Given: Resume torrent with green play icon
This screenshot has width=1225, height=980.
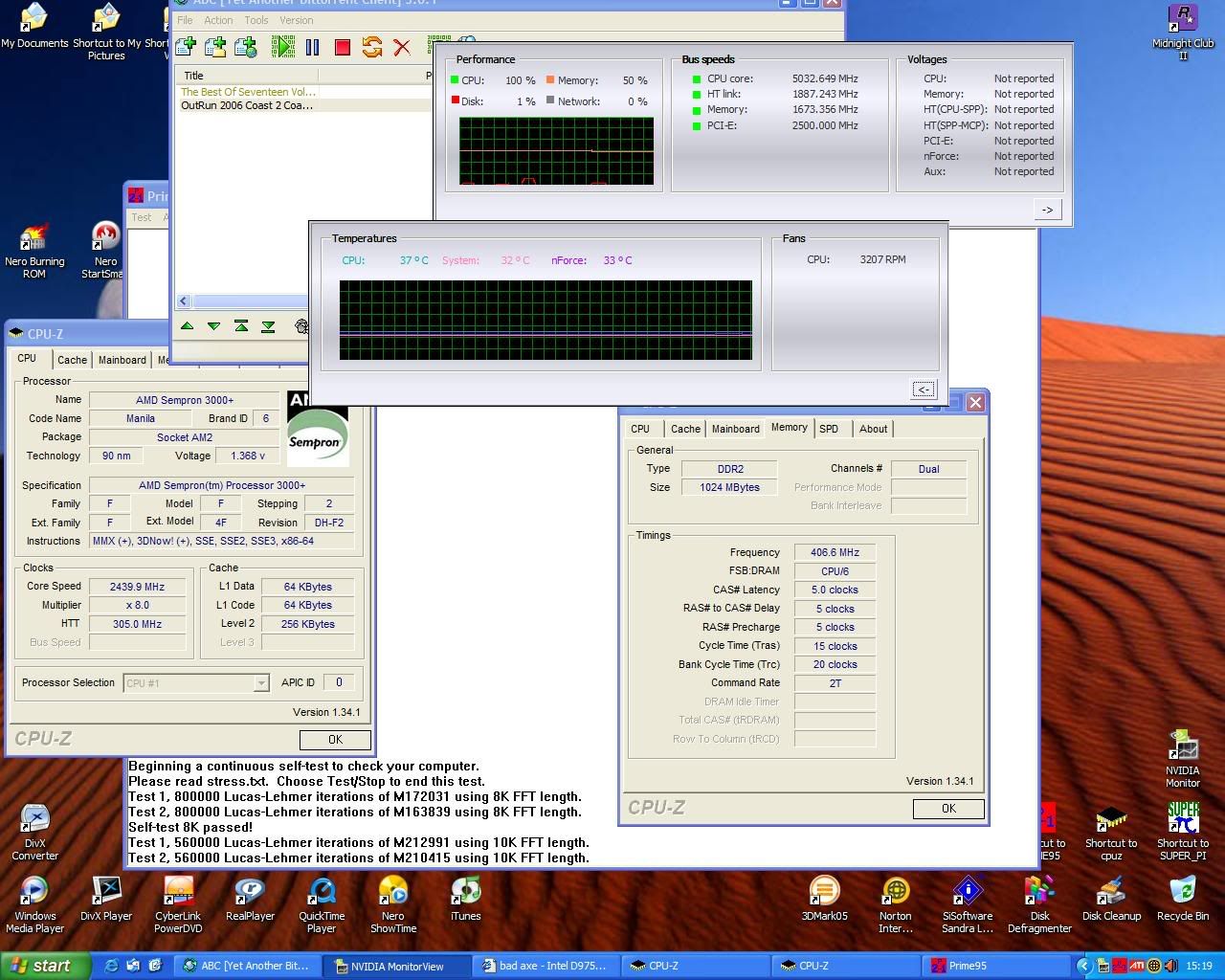Looking at the screenshot, I should (x=283, y=46).
